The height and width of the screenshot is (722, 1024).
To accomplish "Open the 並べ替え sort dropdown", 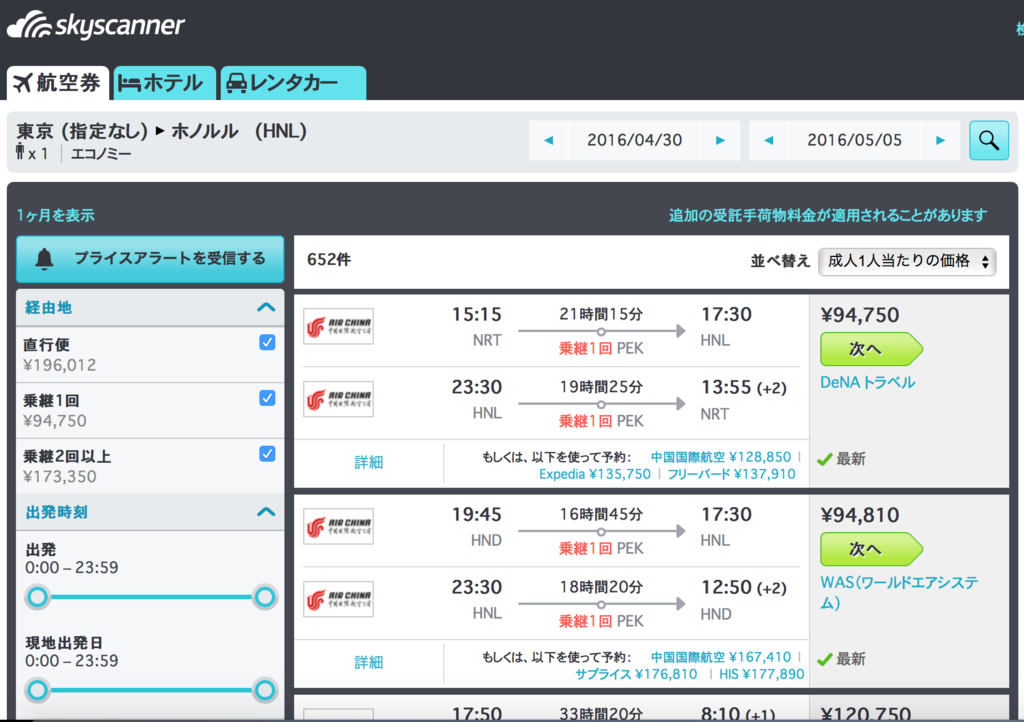I will [907, 262].
